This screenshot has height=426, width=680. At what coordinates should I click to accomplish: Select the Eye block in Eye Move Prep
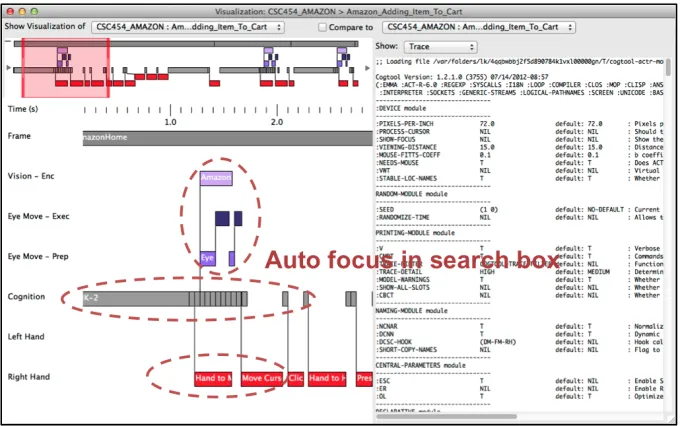208,258
